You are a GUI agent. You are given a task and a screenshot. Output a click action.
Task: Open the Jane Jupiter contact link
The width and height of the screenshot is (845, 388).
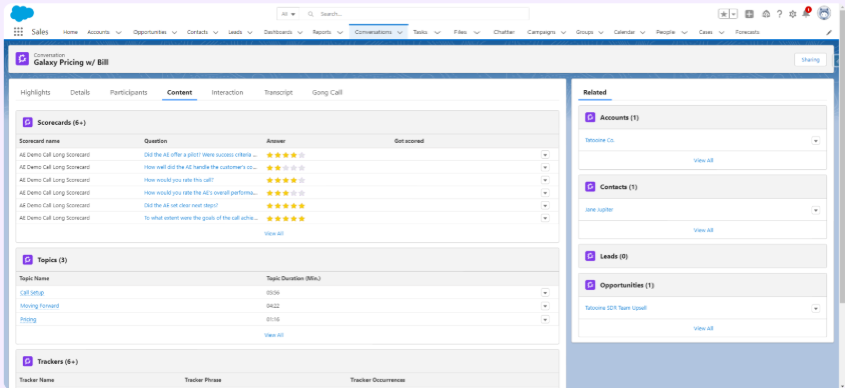tap(599, 210)
